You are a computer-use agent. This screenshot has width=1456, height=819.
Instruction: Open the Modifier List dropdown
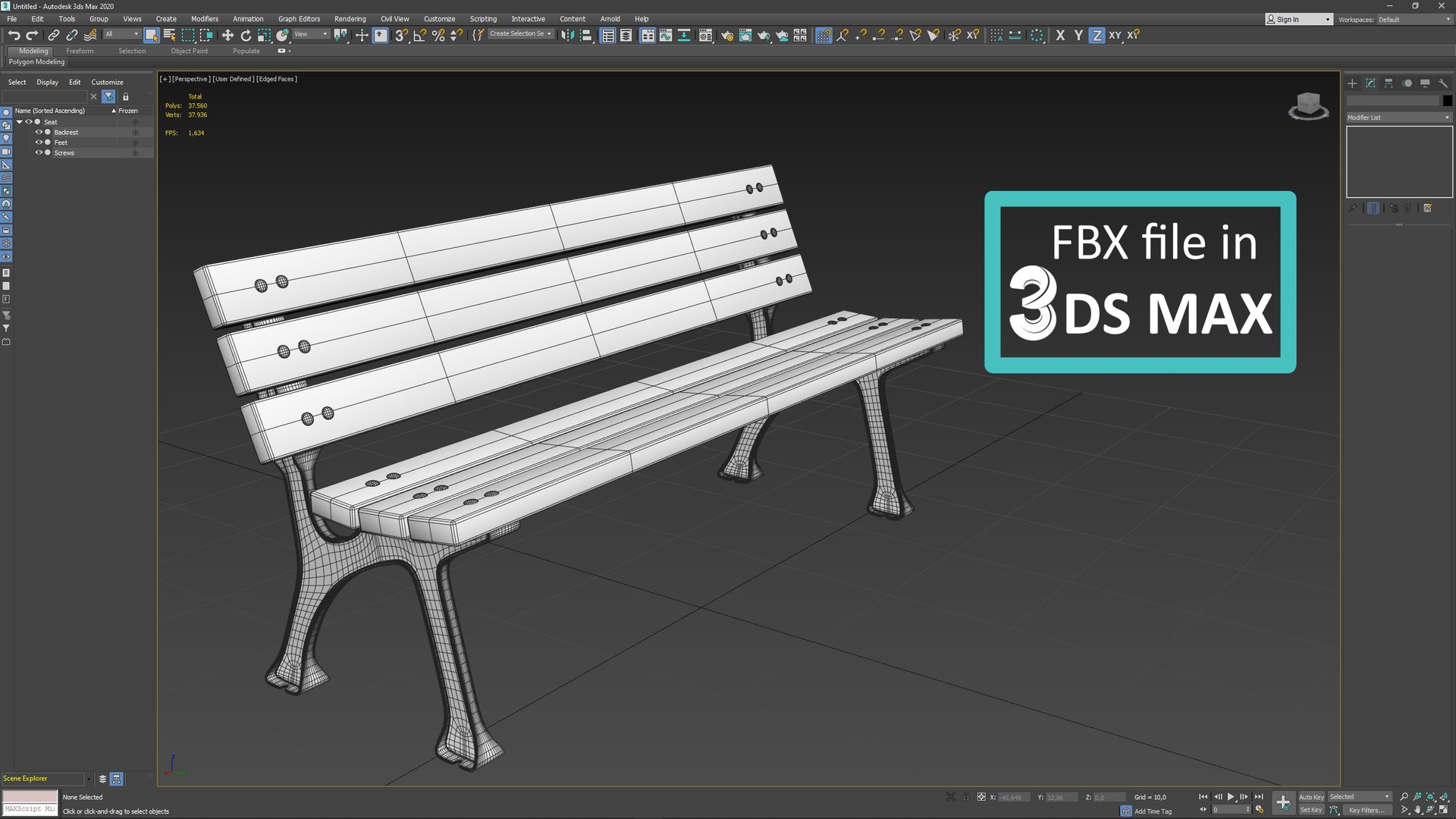1398,118
